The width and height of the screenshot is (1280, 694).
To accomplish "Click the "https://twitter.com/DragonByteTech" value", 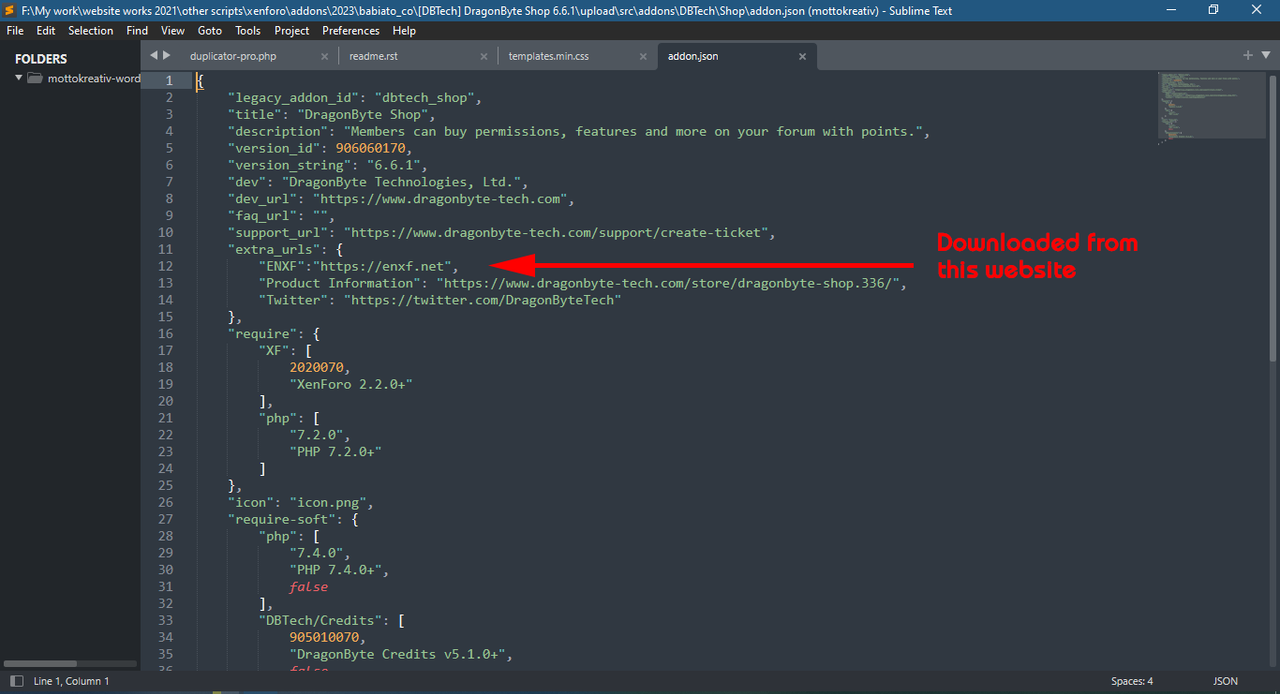I will pyautogui.click(x=482, y=300).
